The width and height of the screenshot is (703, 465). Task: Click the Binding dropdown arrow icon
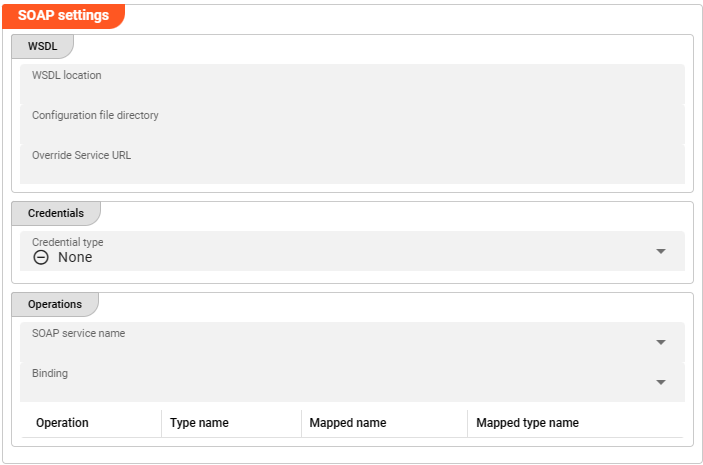(x=661, y=382)
